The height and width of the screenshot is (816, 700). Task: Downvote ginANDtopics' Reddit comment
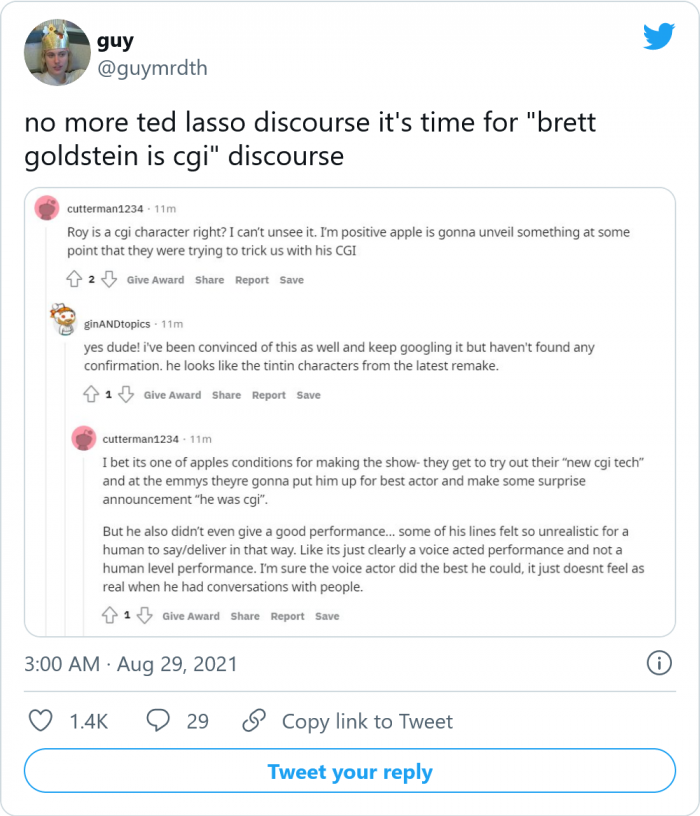pos(126,395)
